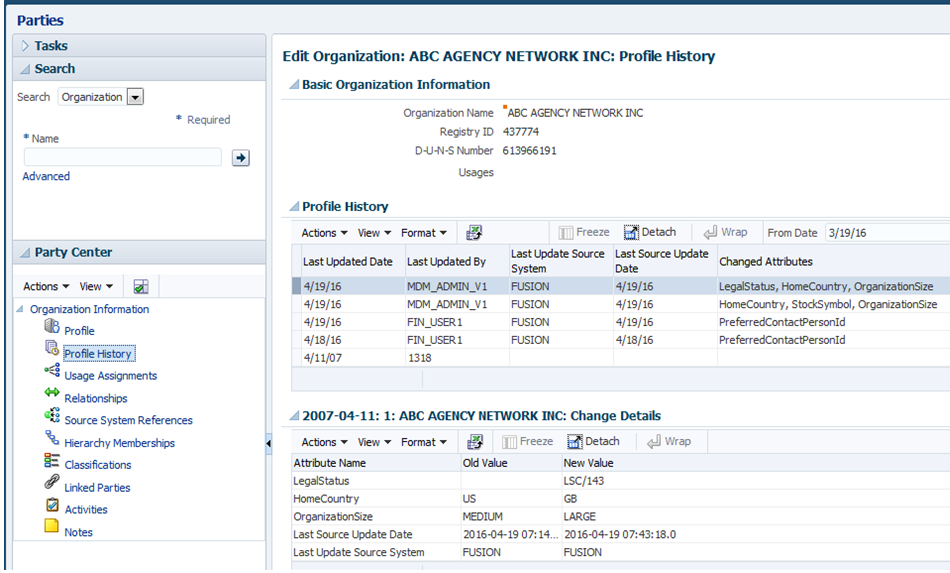Image resolution: width=950 pixels, height=573 pixels.
Task: Click the Party Center toolbar export icon
Action: tap(141, 287)
